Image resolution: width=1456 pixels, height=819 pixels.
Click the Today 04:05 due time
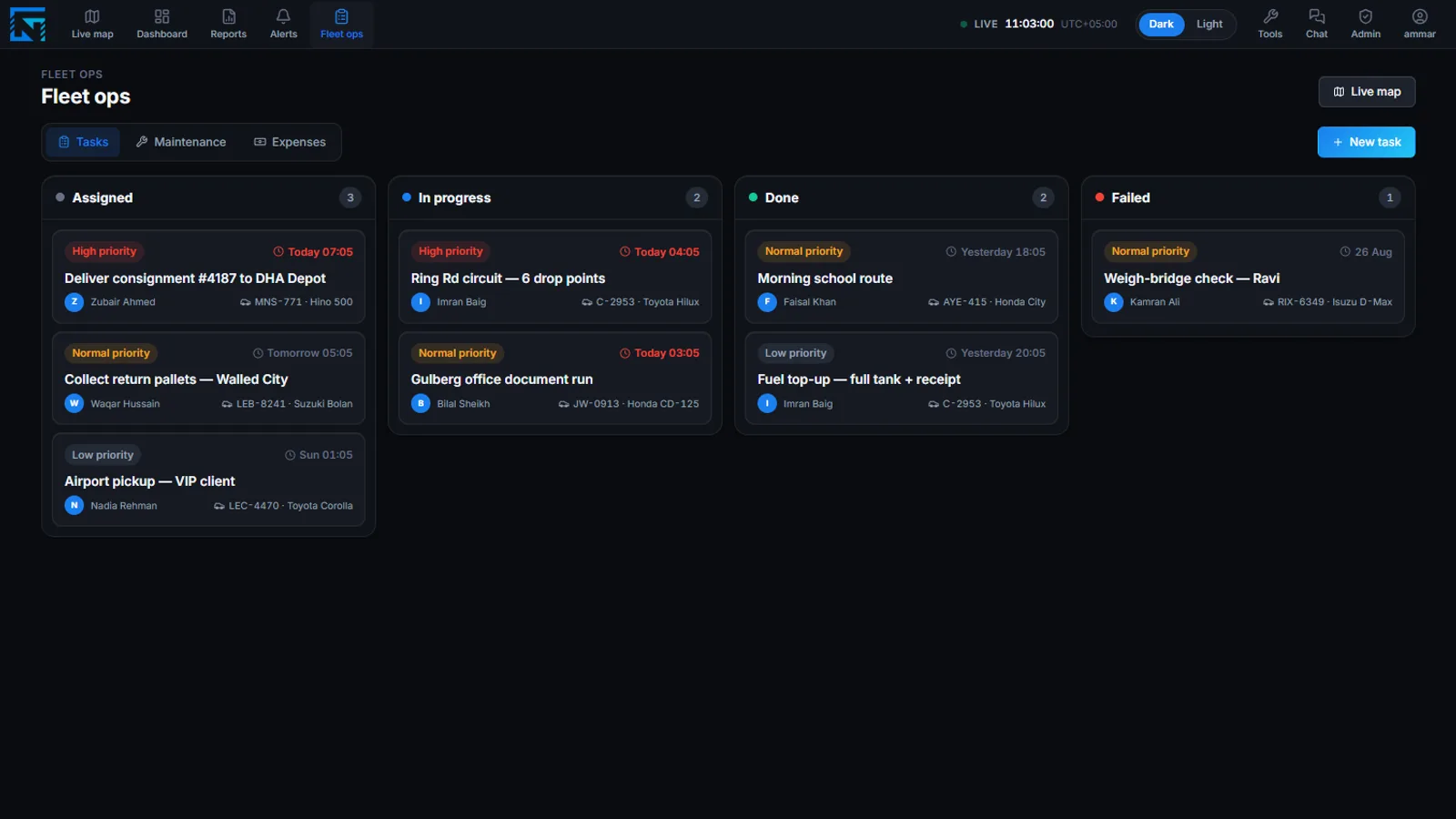(x=660, y=252)
